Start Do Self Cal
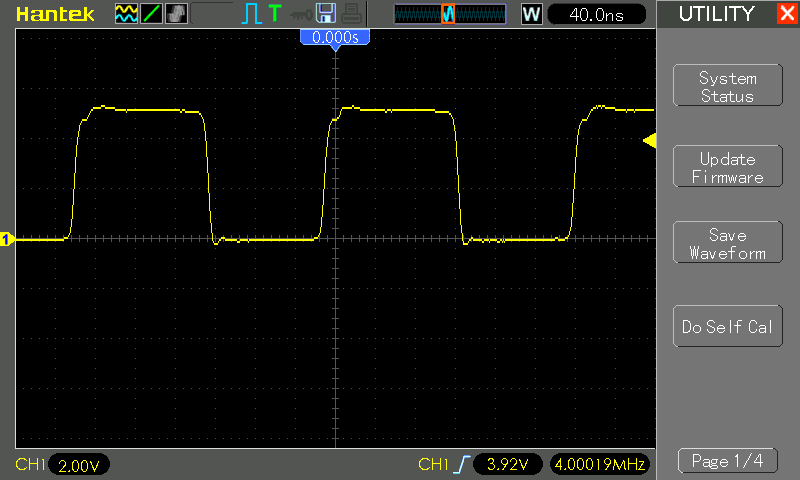 click(728, 326)
